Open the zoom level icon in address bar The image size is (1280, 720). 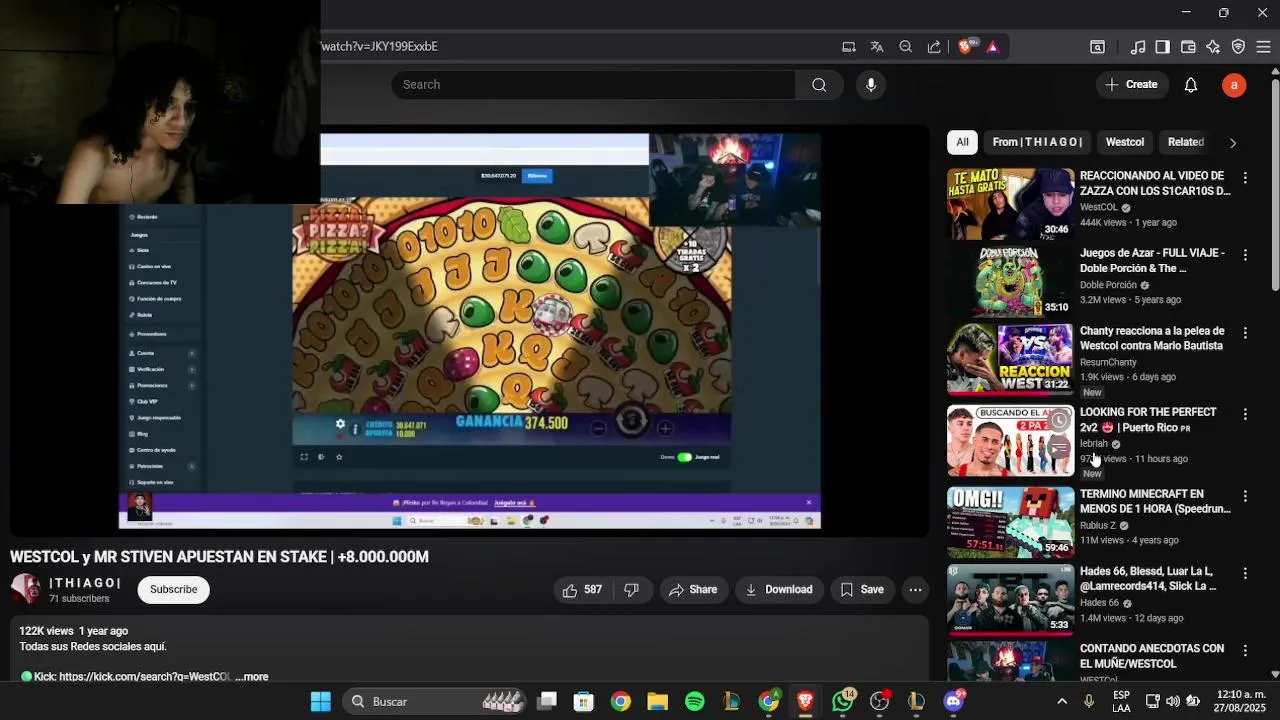pyautogui.click(x=905, y=46)
